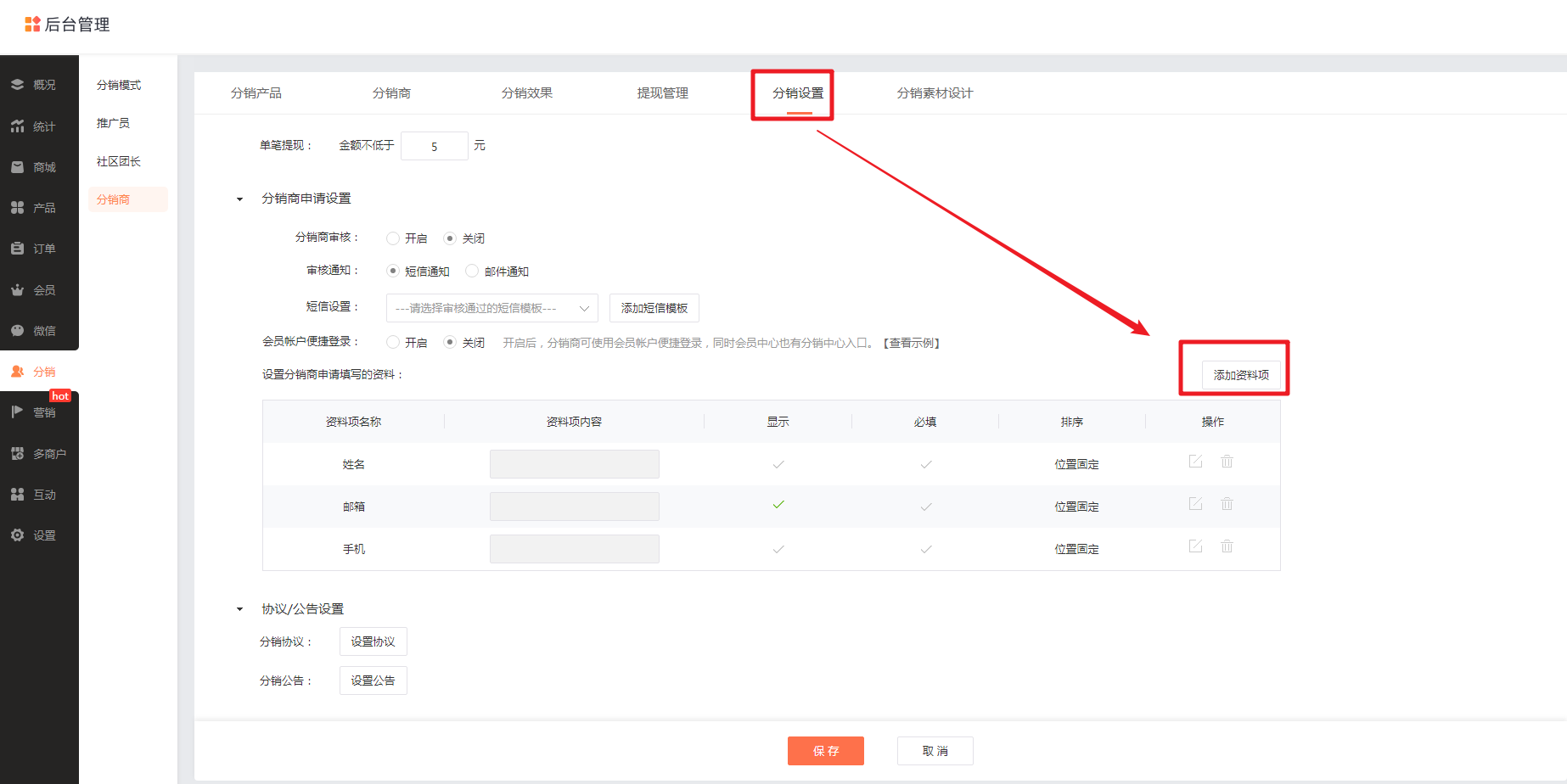The image size is (1567, 784).
Task: Choose 邮件通知 for 审核通知
Action: (472, 272)
